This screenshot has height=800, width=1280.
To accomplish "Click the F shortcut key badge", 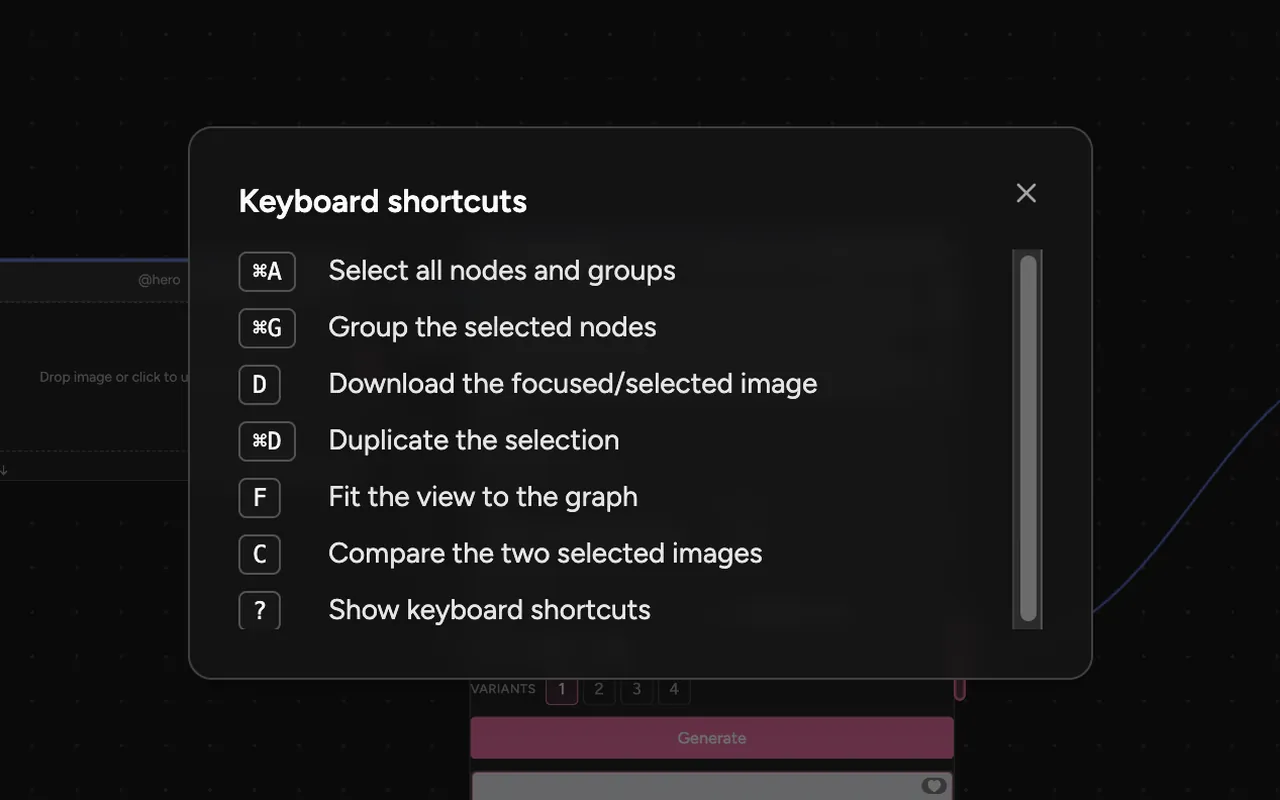I will coord(259,497).
